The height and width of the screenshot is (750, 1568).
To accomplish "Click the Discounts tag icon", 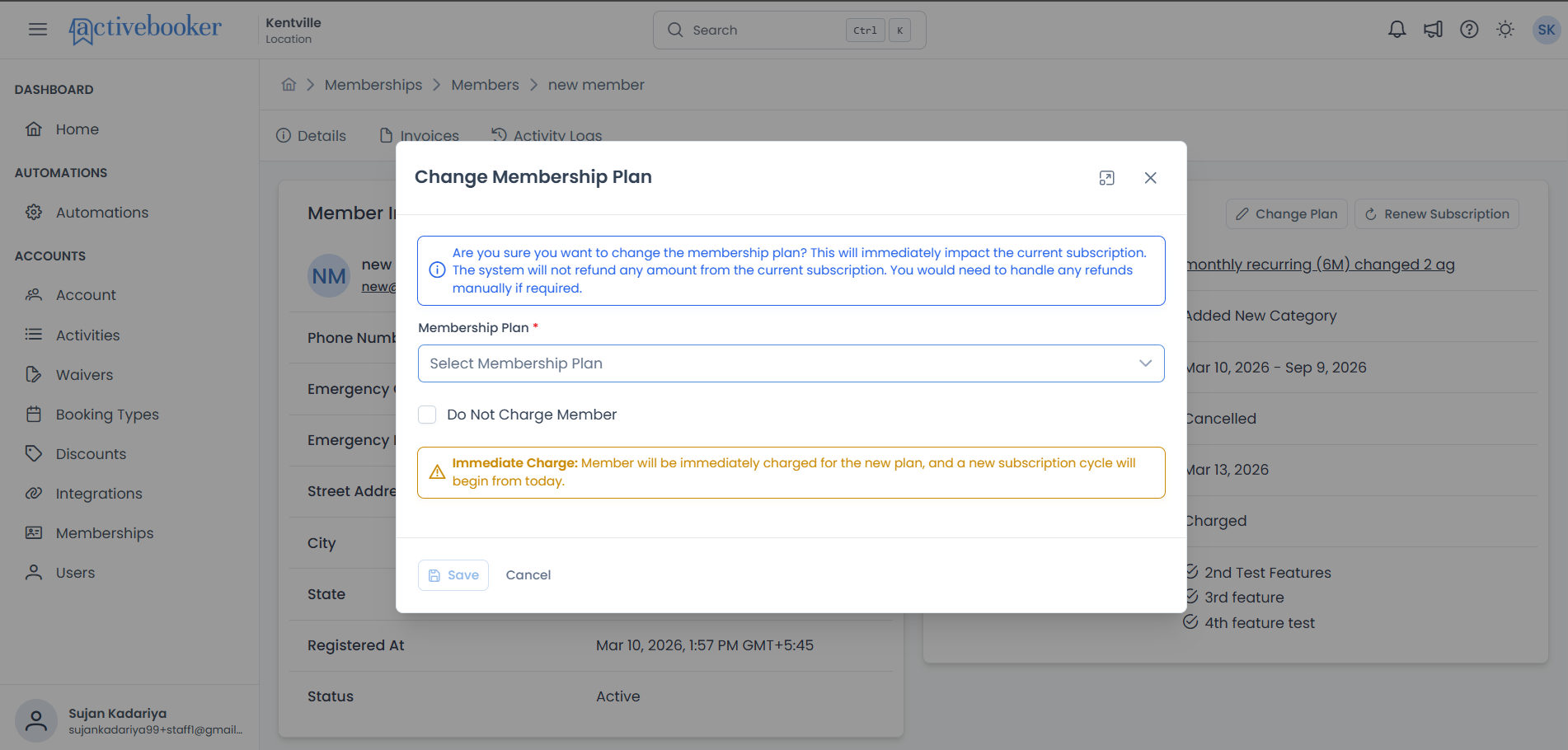I will coord(34,453).
